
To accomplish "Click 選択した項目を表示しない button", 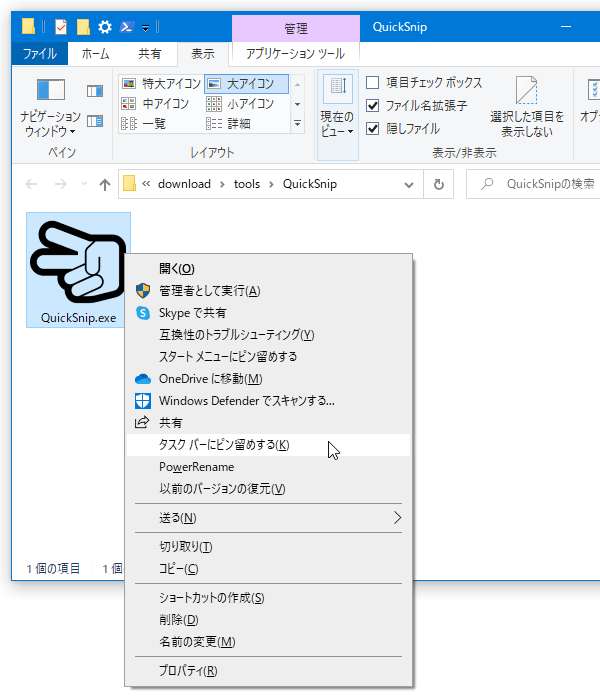I will pyautogui.click(x=527, y=107).
